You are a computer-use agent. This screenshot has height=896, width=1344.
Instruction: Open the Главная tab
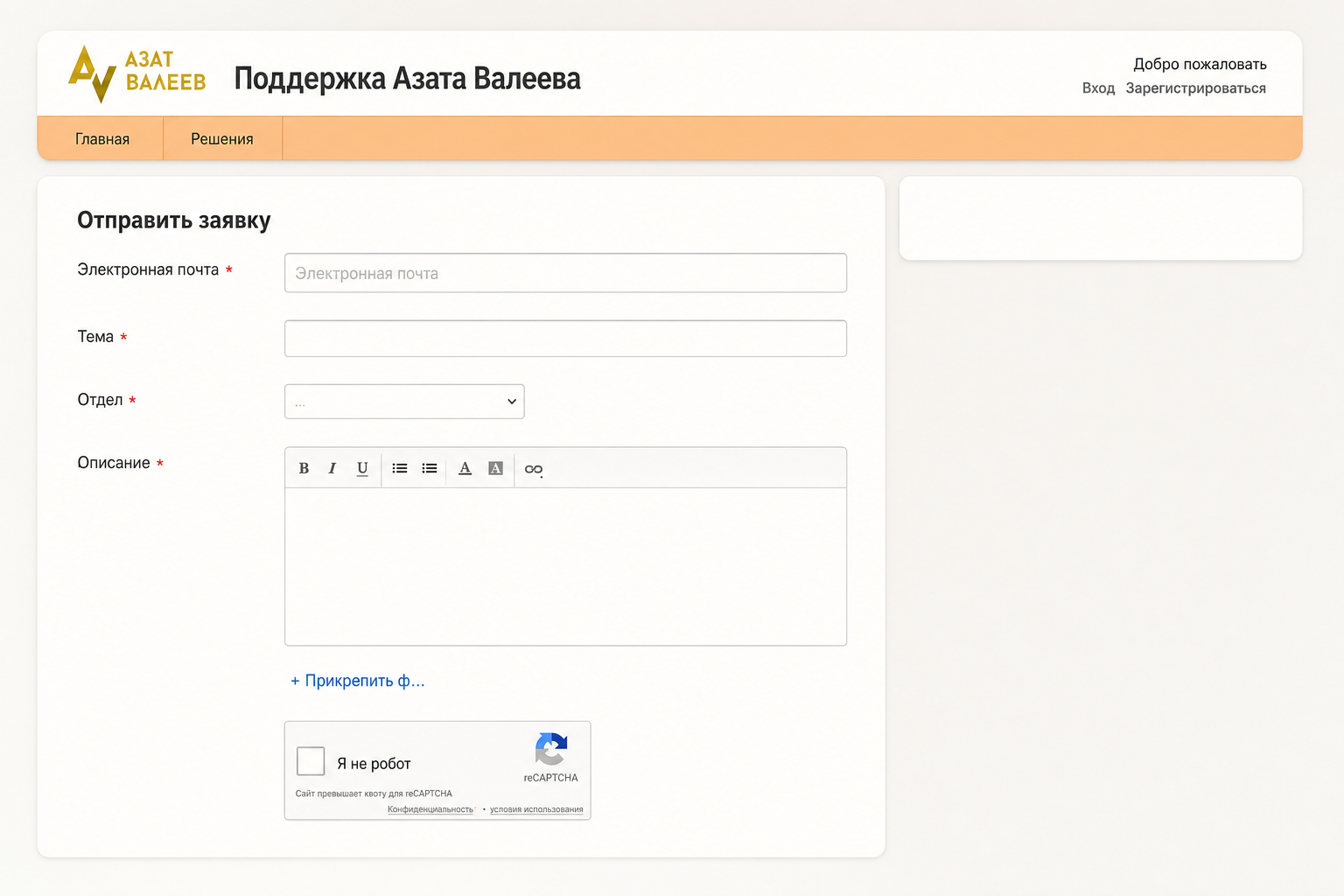pyautogui.click(x=101, y=139)
